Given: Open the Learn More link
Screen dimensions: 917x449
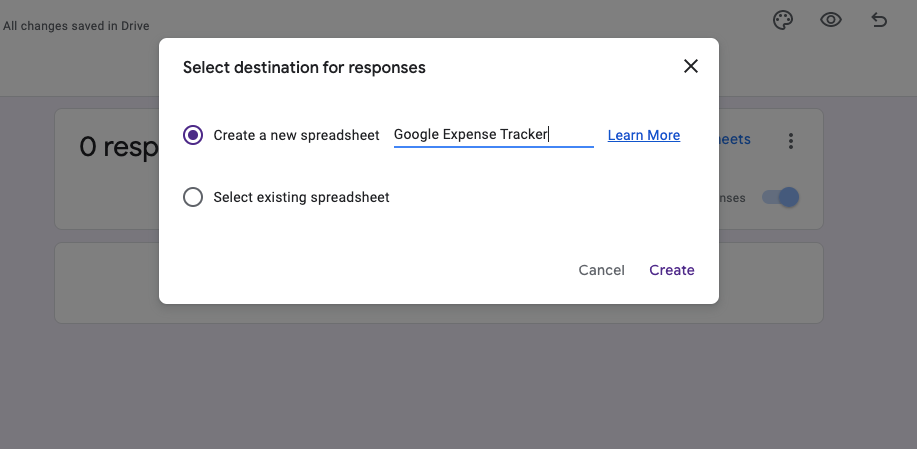Looking at the screenshot, I should (643, 135).
